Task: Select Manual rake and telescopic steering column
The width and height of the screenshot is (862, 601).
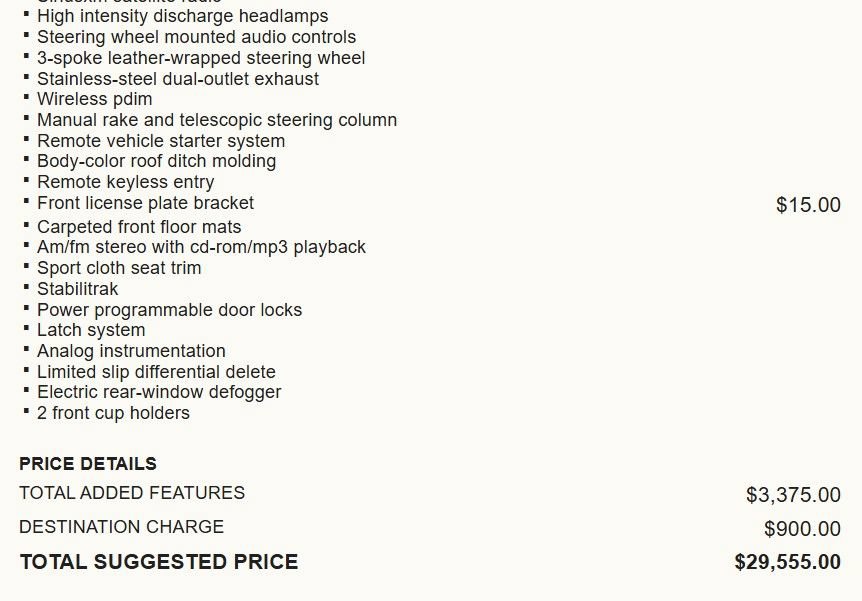Action: [217, 120]
